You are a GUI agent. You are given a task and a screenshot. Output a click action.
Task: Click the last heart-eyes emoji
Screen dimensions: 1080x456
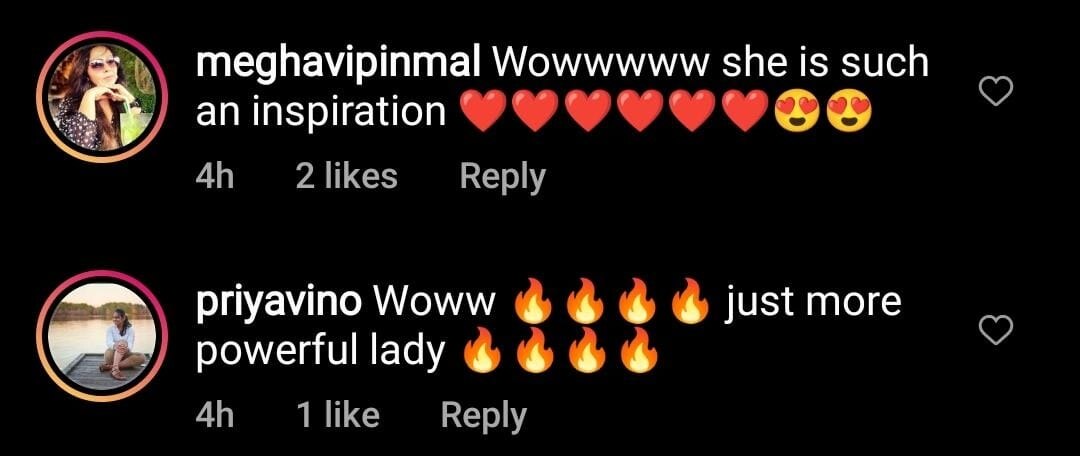[x=849, y=112]
